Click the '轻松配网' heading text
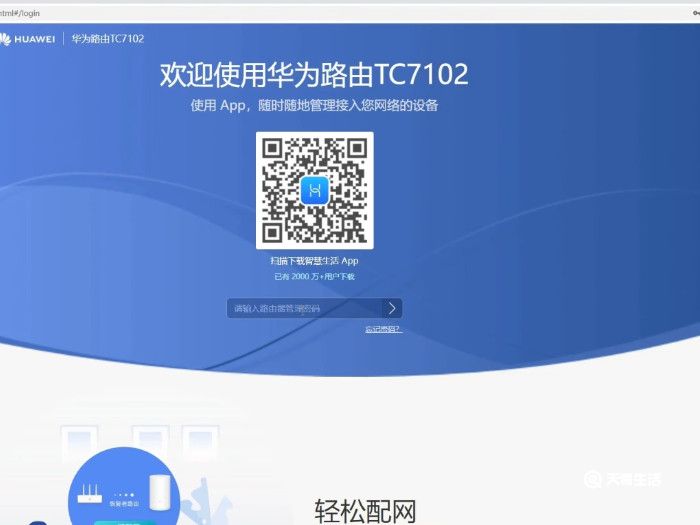The image size is (700, 525). point(366,512)
